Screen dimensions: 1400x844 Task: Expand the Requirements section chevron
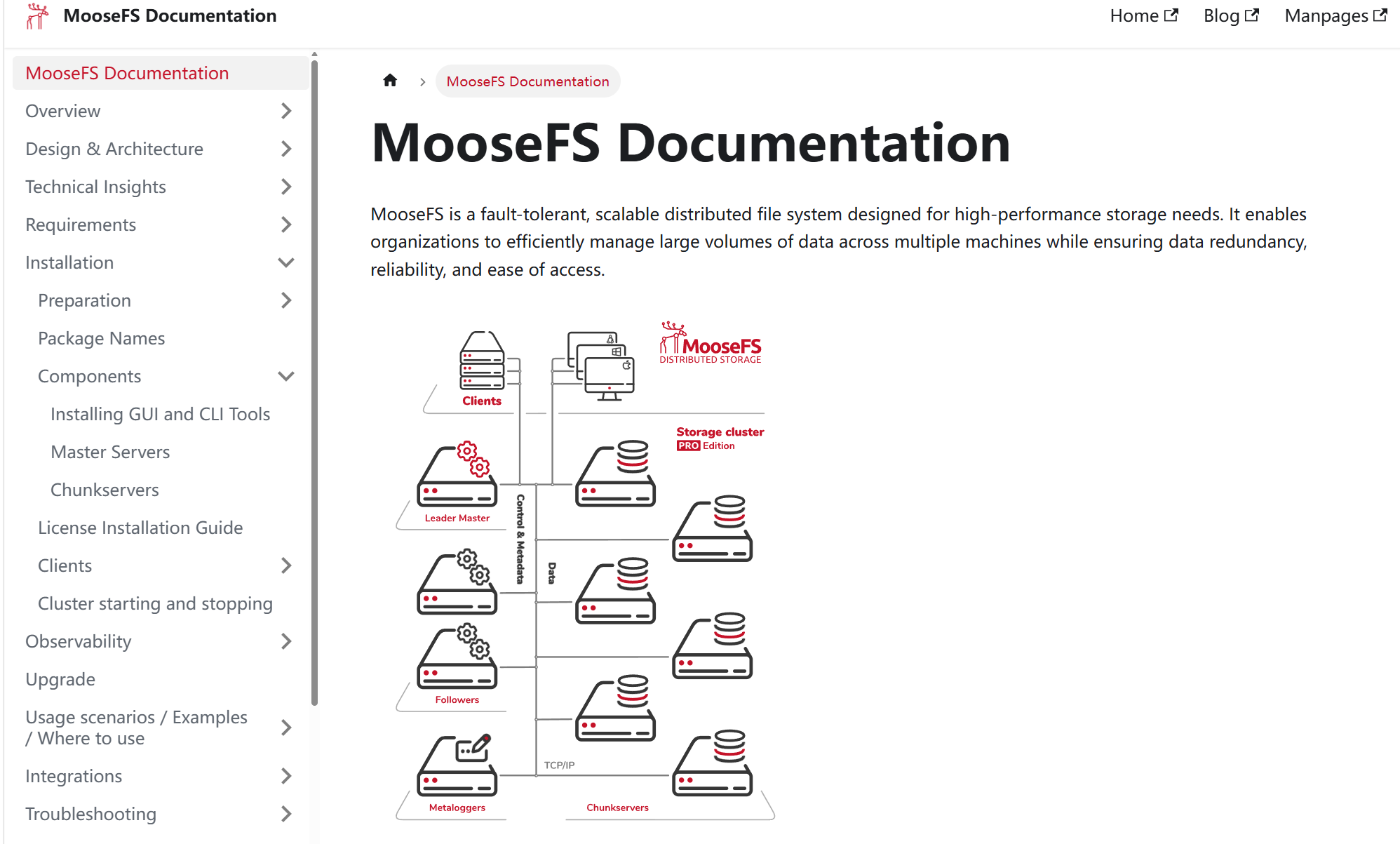pos(286,225)
